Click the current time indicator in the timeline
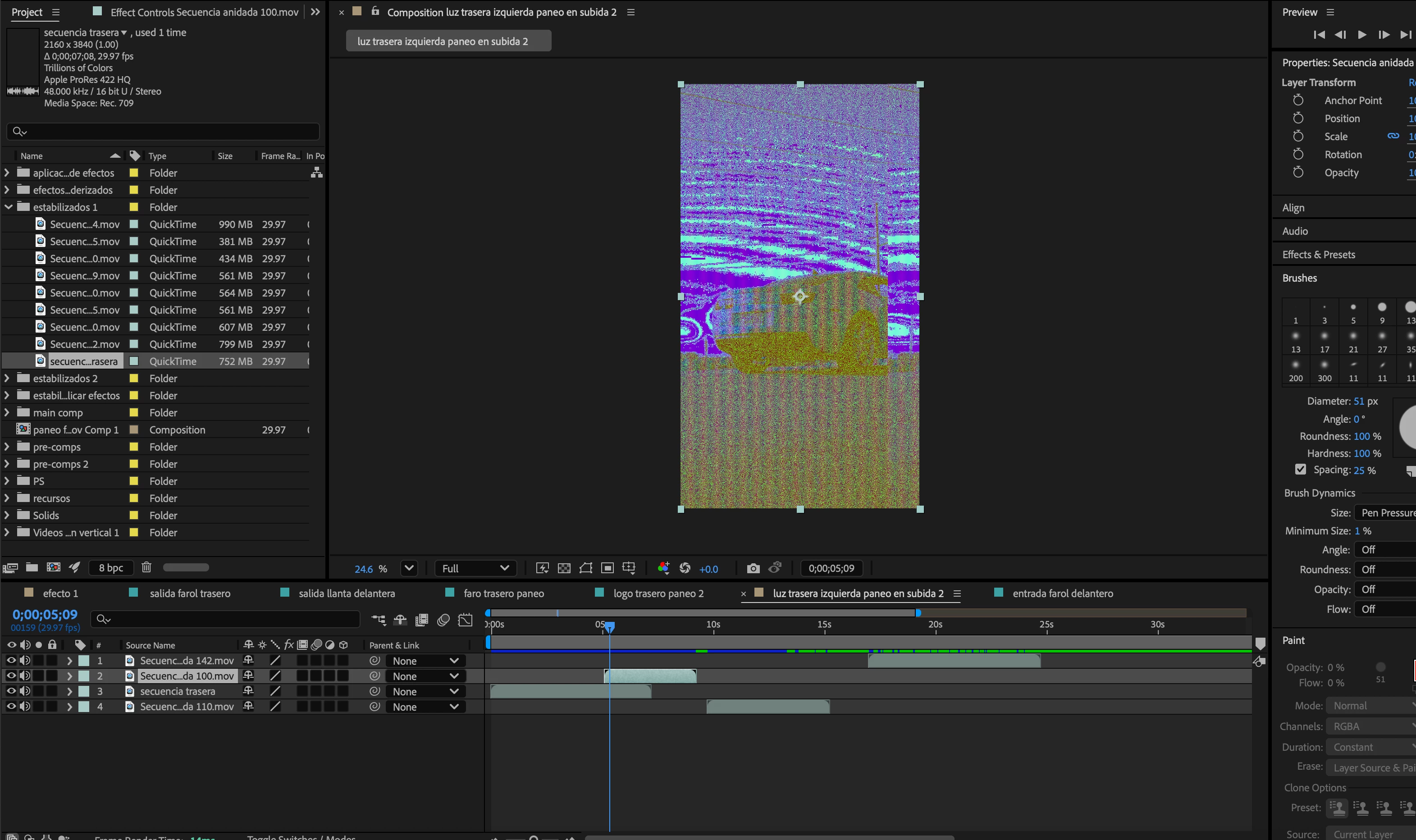This screenshot has width=1416, height=840. coord(609,626)
